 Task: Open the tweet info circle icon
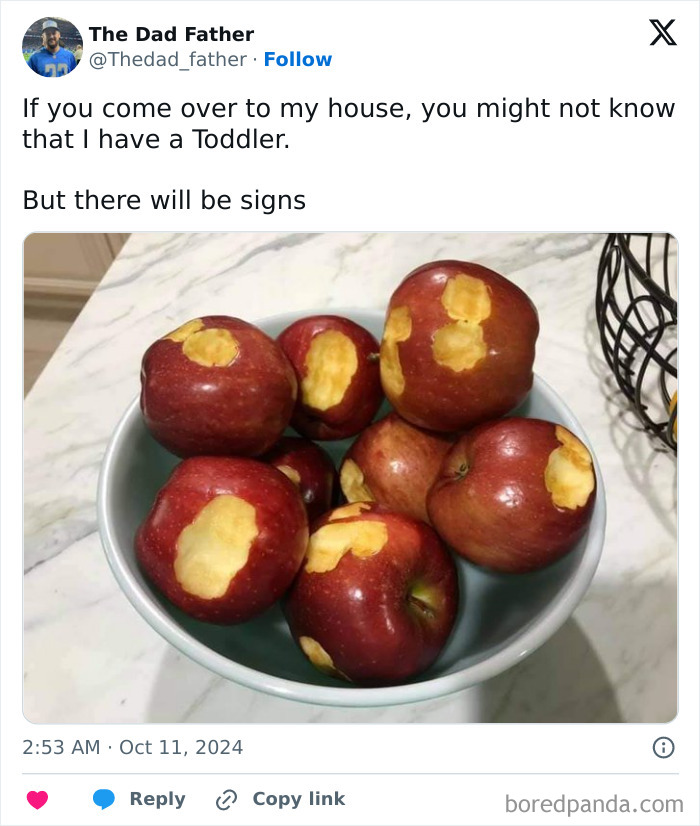coord(663,748)
